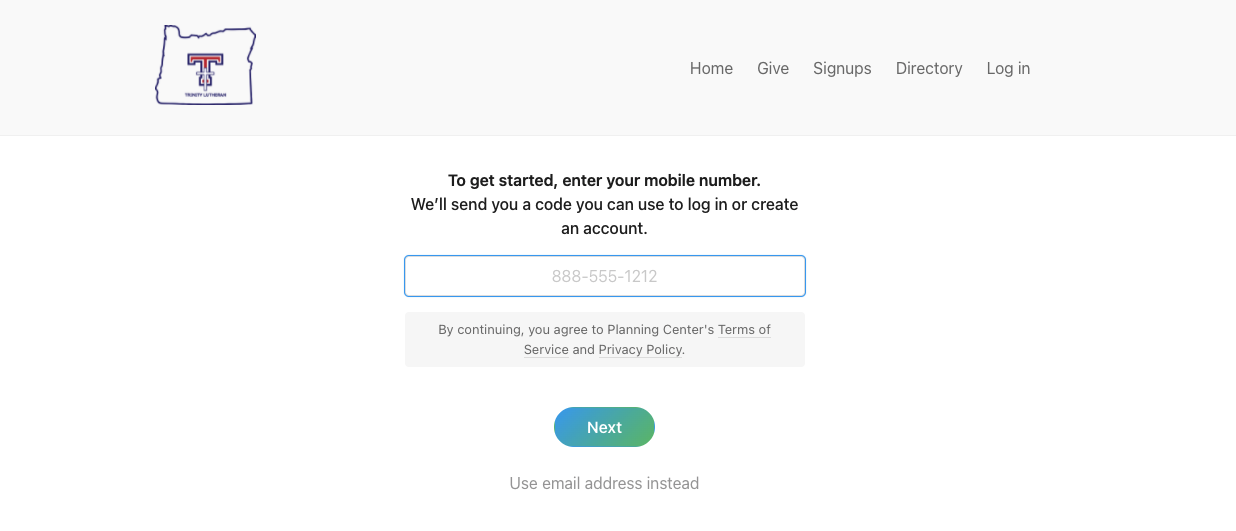Screen dimensions: 1236x531
Task: Open the Signups page
Action: coord(842,68)
